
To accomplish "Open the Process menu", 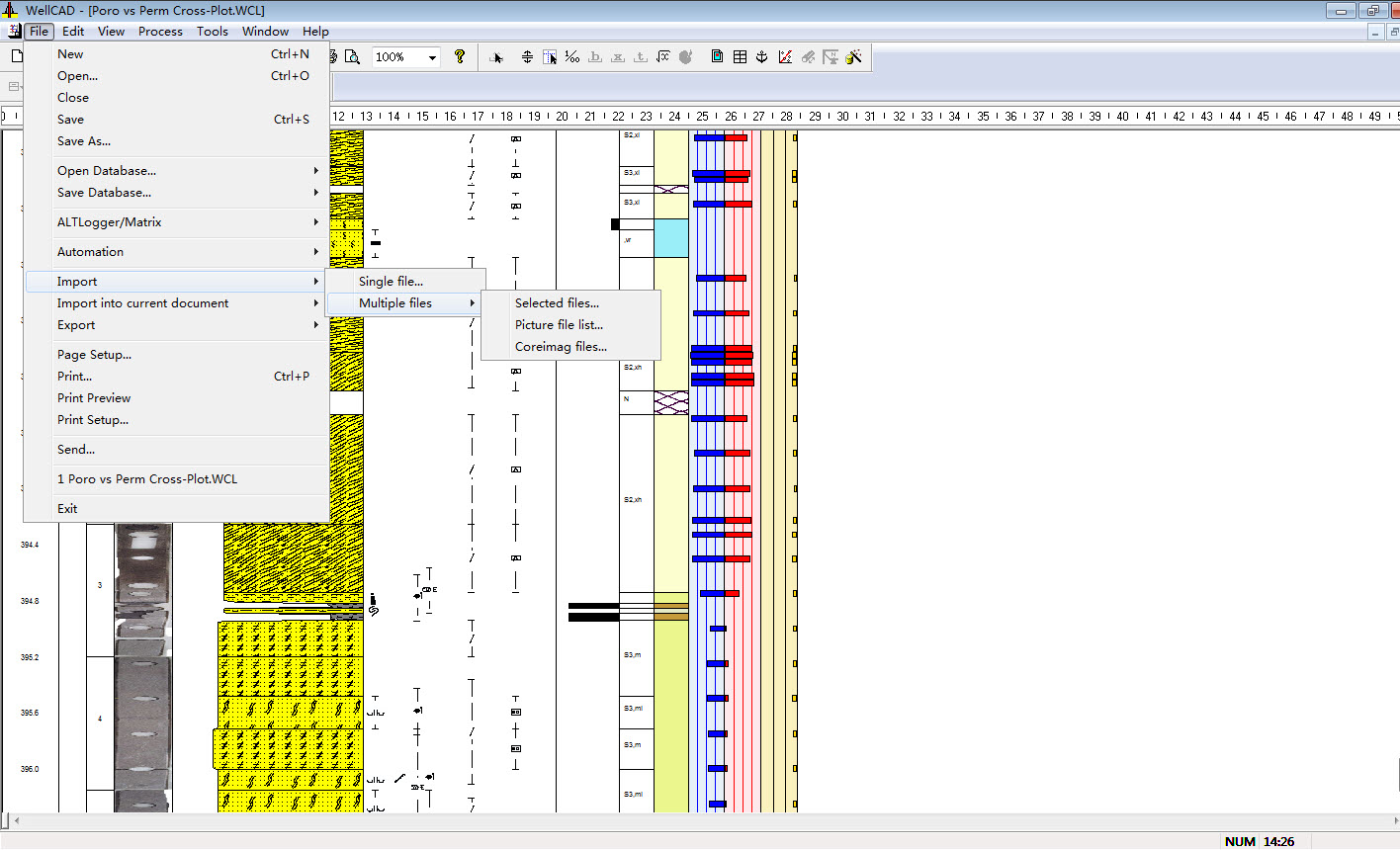I will point(160,31).
